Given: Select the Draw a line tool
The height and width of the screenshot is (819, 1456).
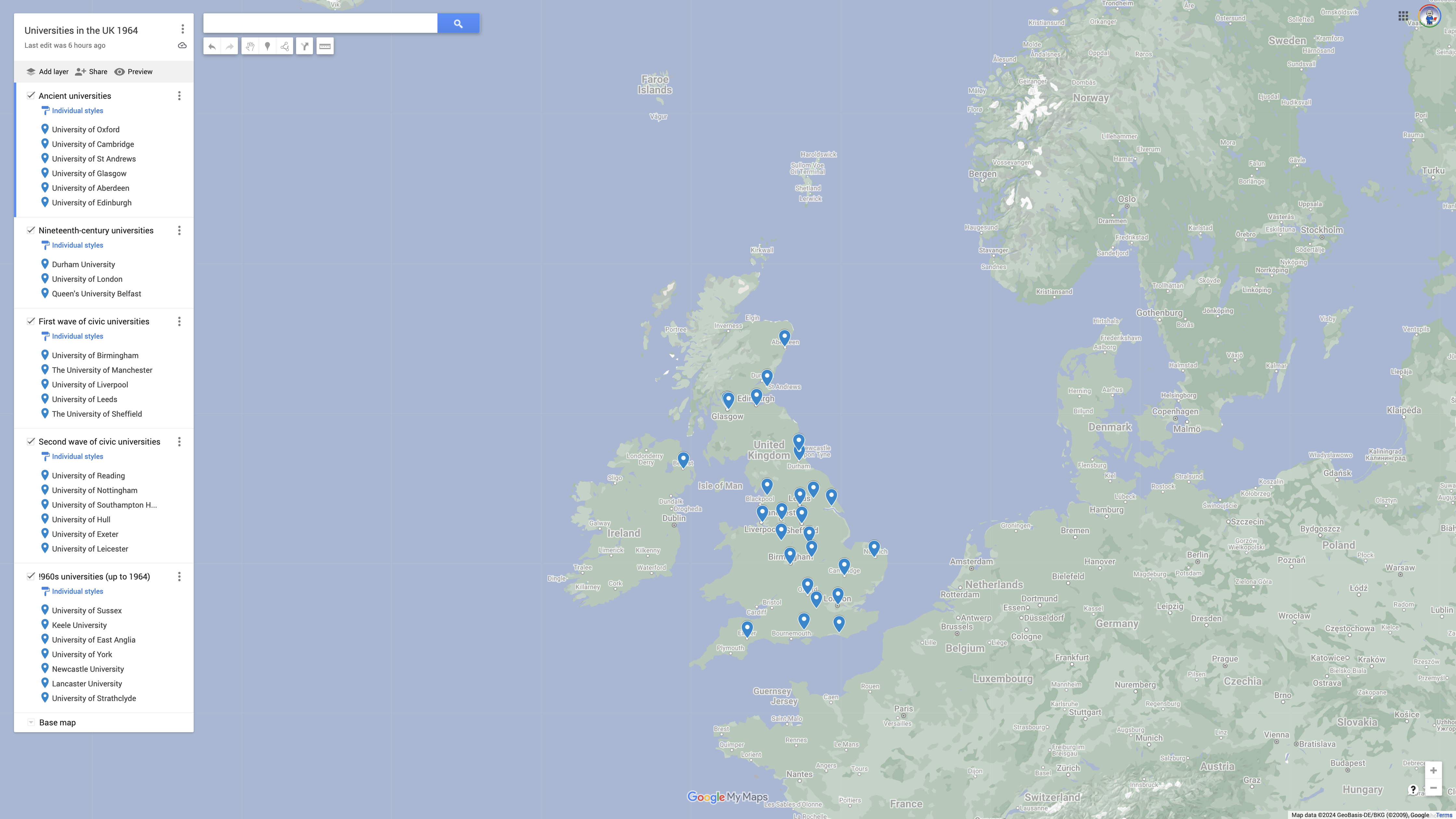Looking at the screenshot, I should coord(285,46).
